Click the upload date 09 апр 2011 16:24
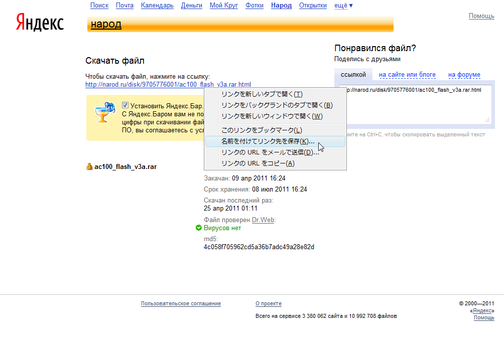Image resolution: width=504 pixels, height=363 pixels. click(259, 178)
